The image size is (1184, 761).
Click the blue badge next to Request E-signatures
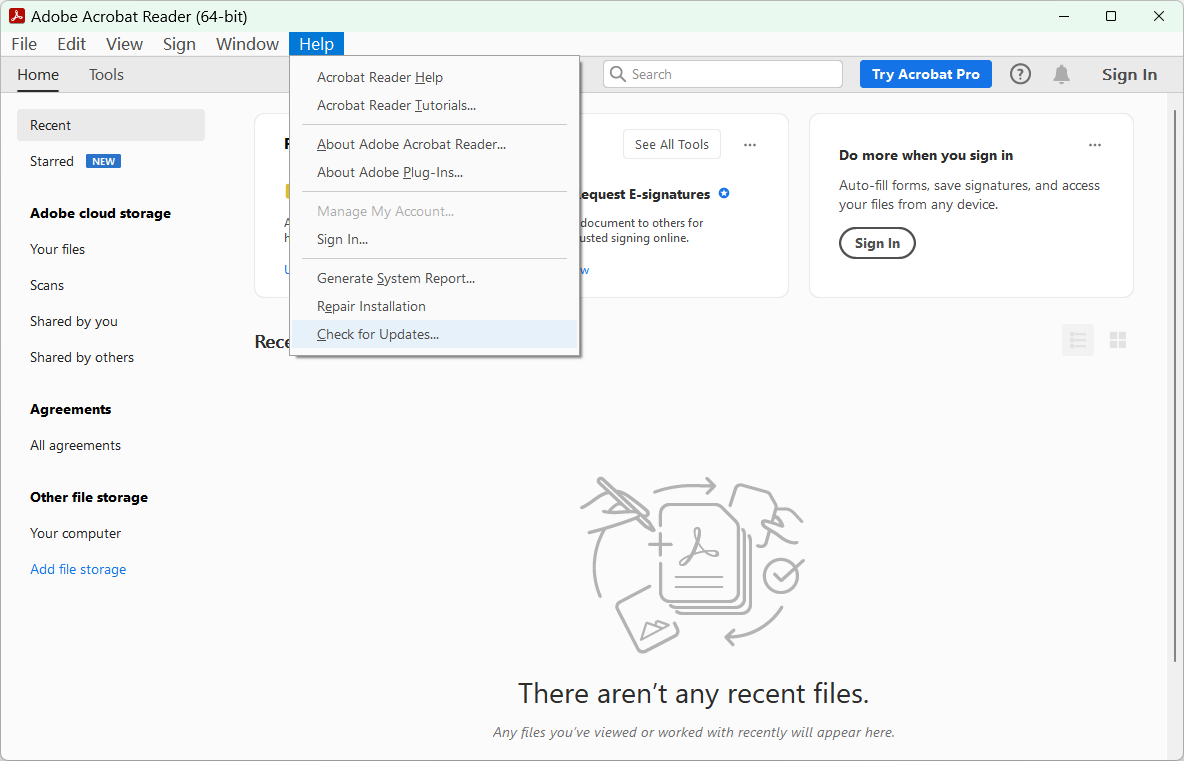(x=724, y=193)
